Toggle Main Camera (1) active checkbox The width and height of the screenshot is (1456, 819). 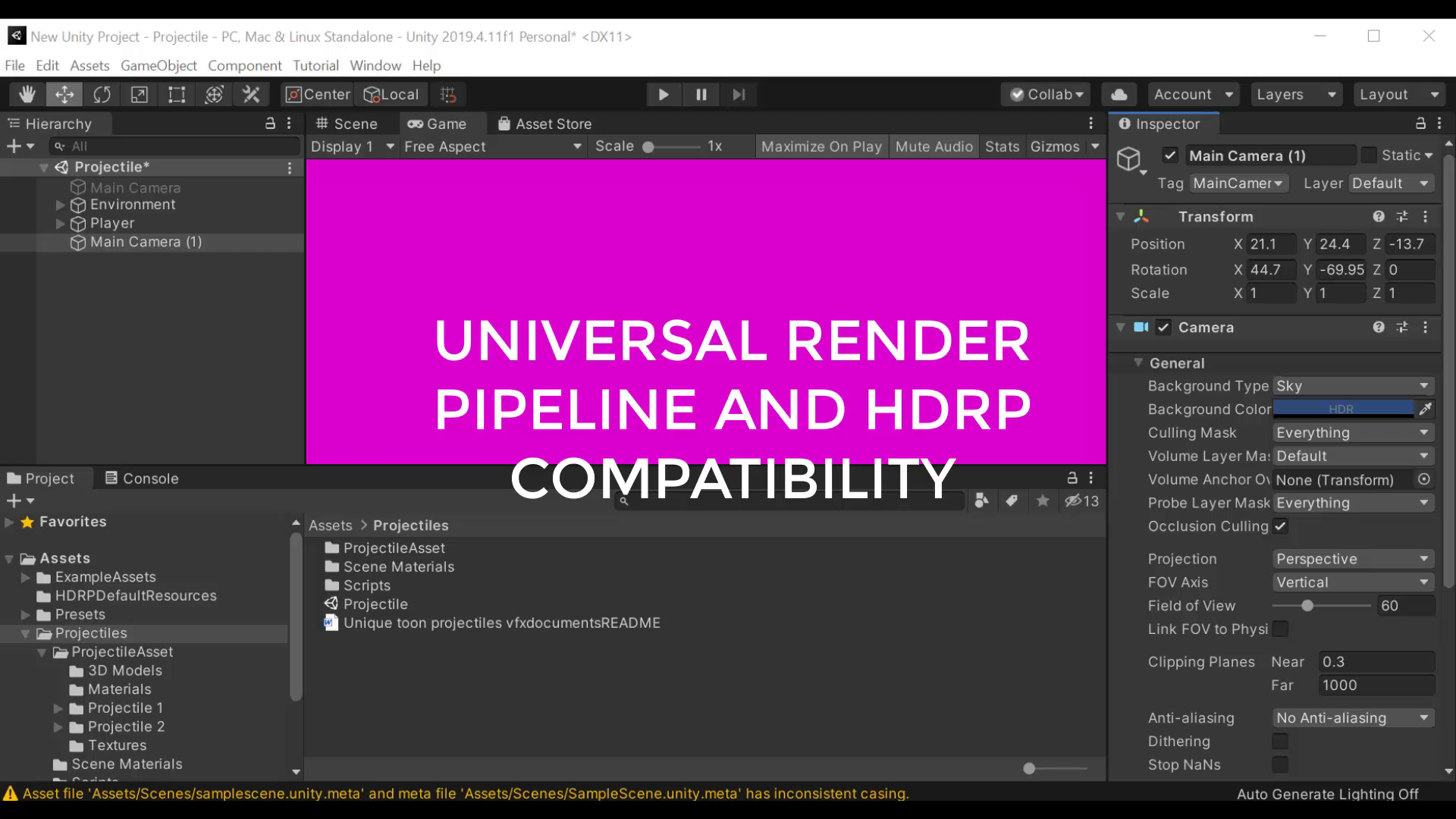pos(1170,155)
